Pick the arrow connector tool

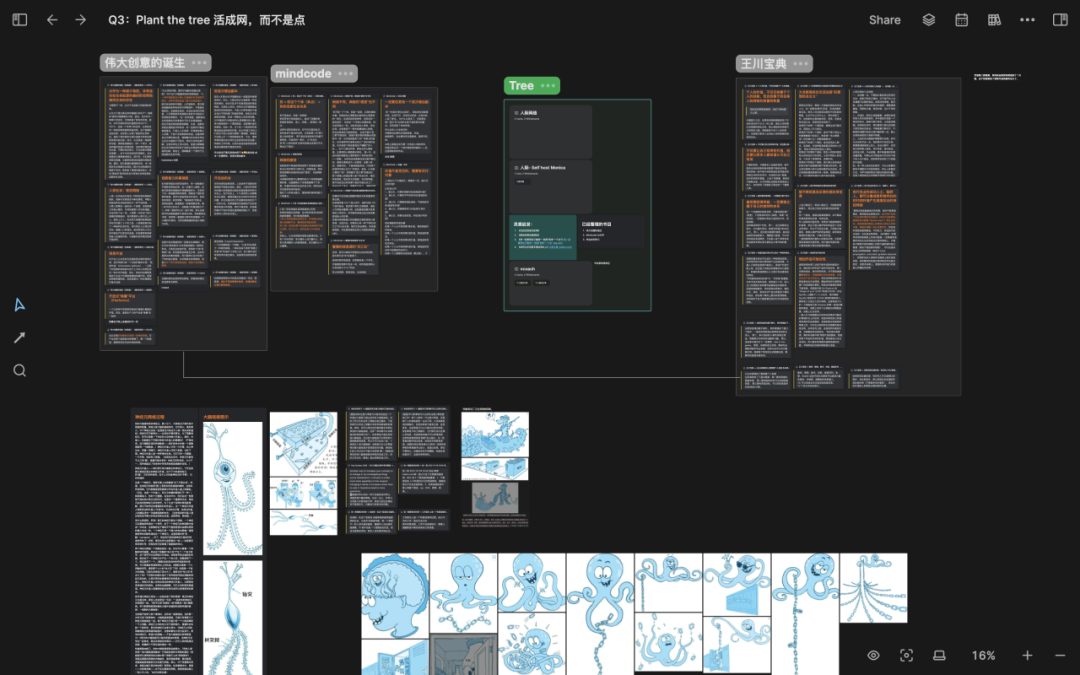19,338
